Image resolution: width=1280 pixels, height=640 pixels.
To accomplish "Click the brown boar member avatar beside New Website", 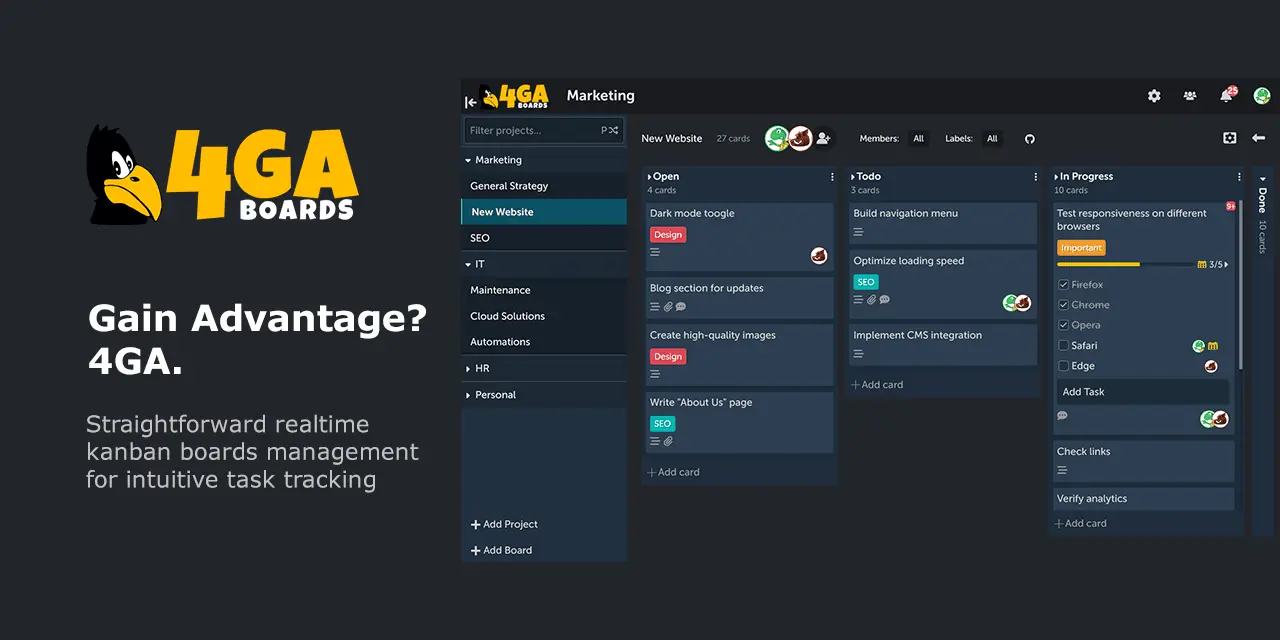I will (800, 138).
